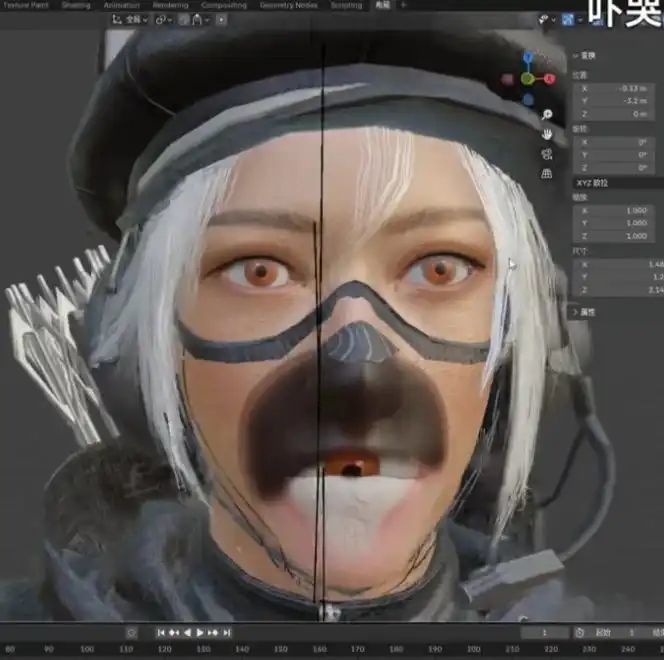Switch perspective/orthographic grid icon
The height and width of the screenshot is (660, 664).
(x=547, y=173)
